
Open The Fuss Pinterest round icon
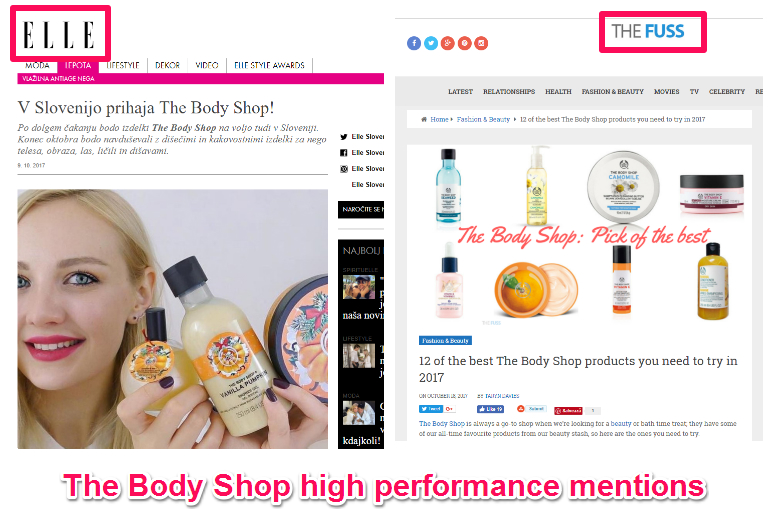[464, 44]
